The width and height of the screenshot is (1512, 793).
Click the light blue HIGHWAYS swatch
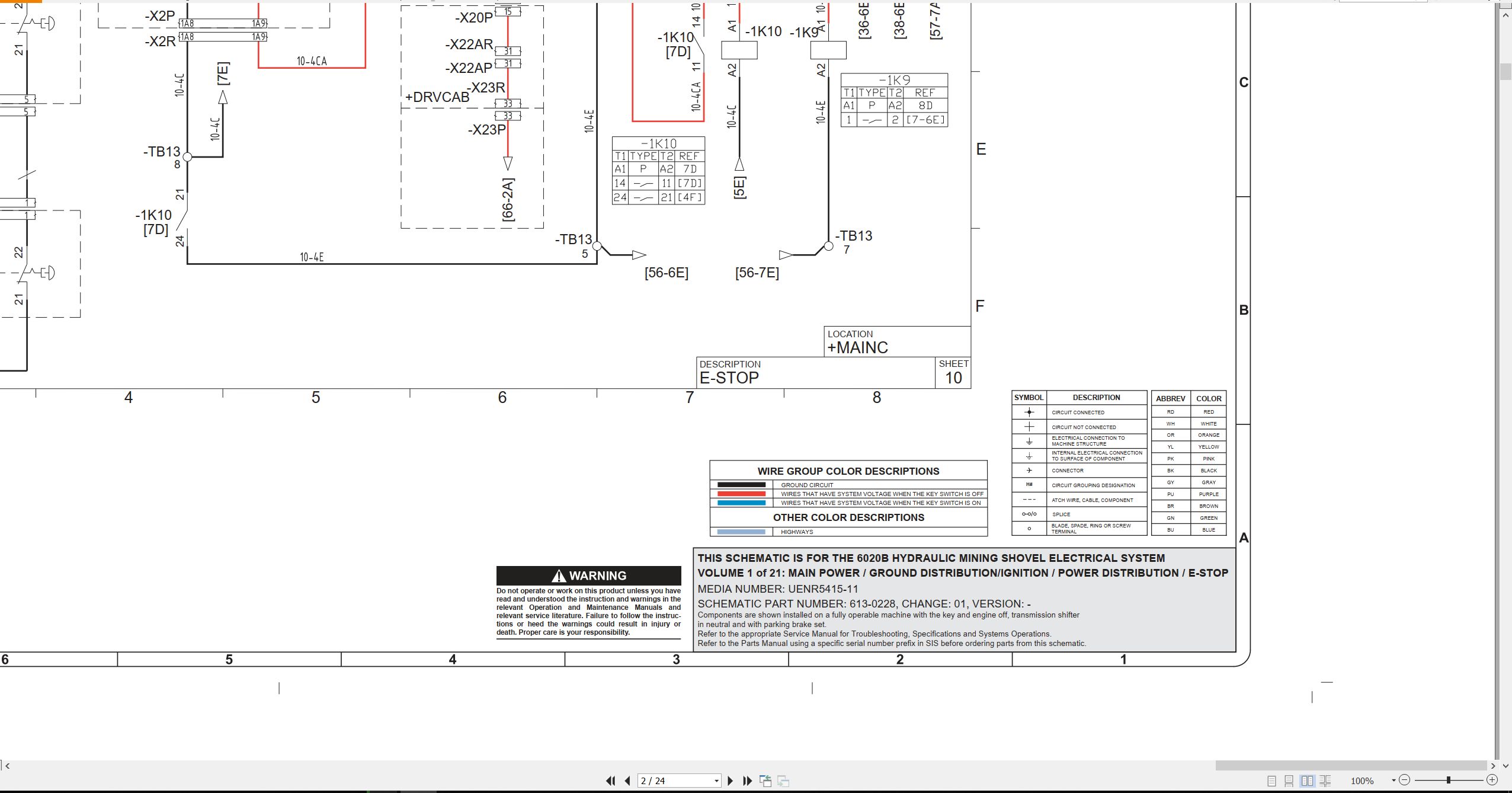741,532
